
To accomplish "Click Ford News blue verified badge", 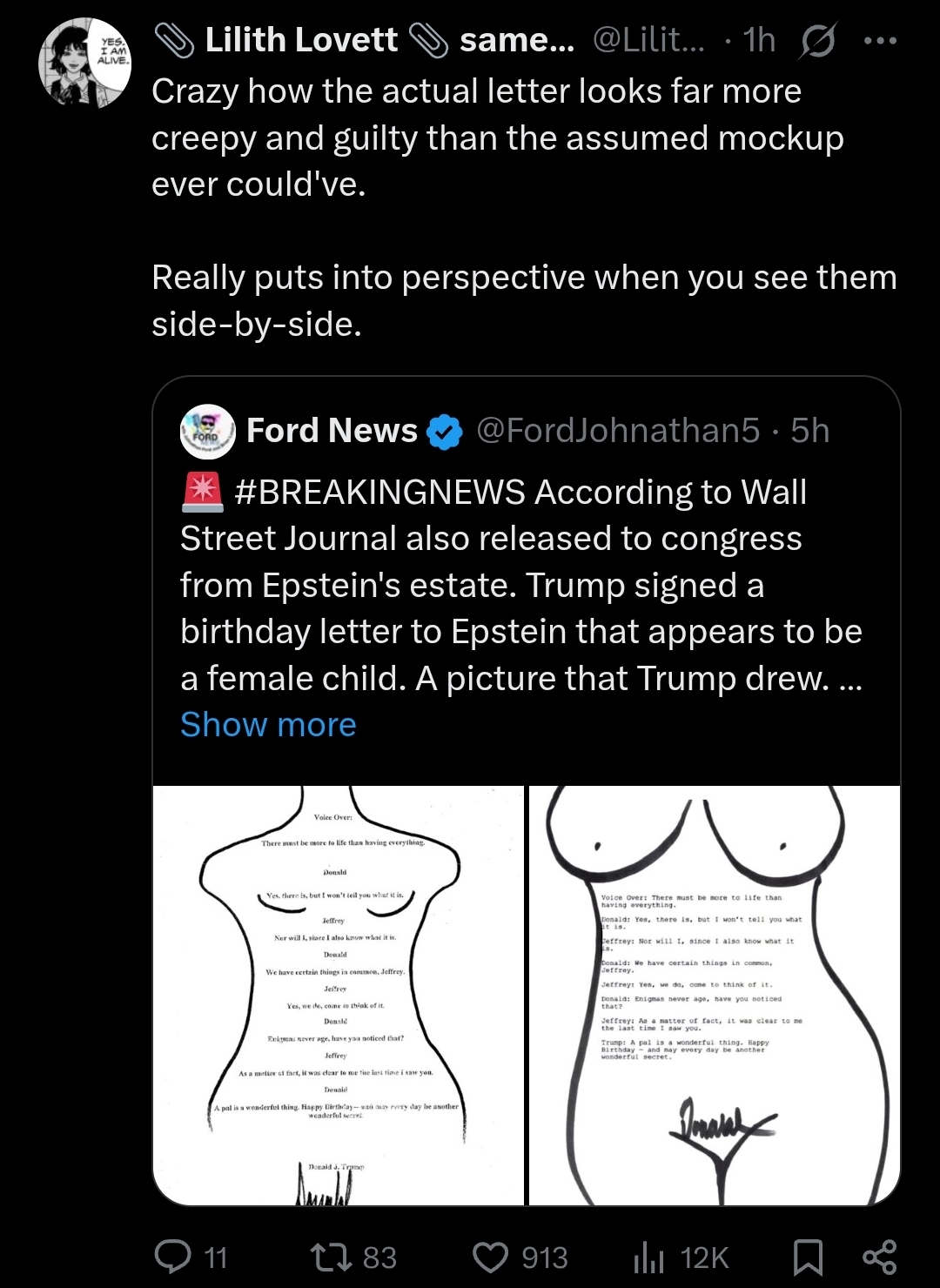I will pyautogui.click(x=446, y=432).
